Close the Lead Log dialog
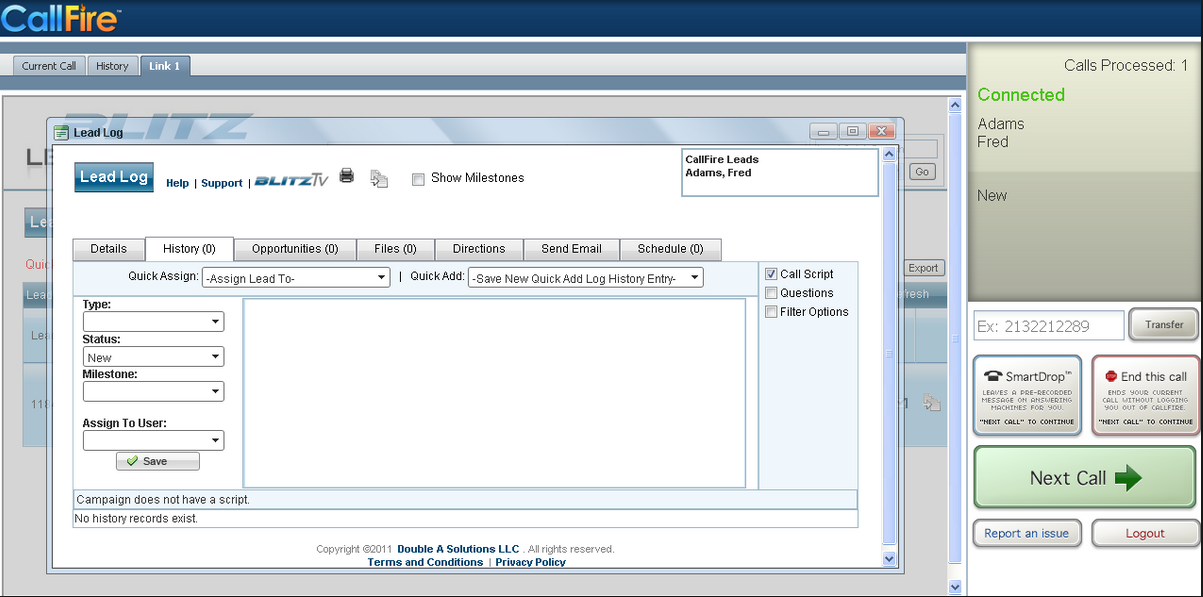 pos(881,131)
